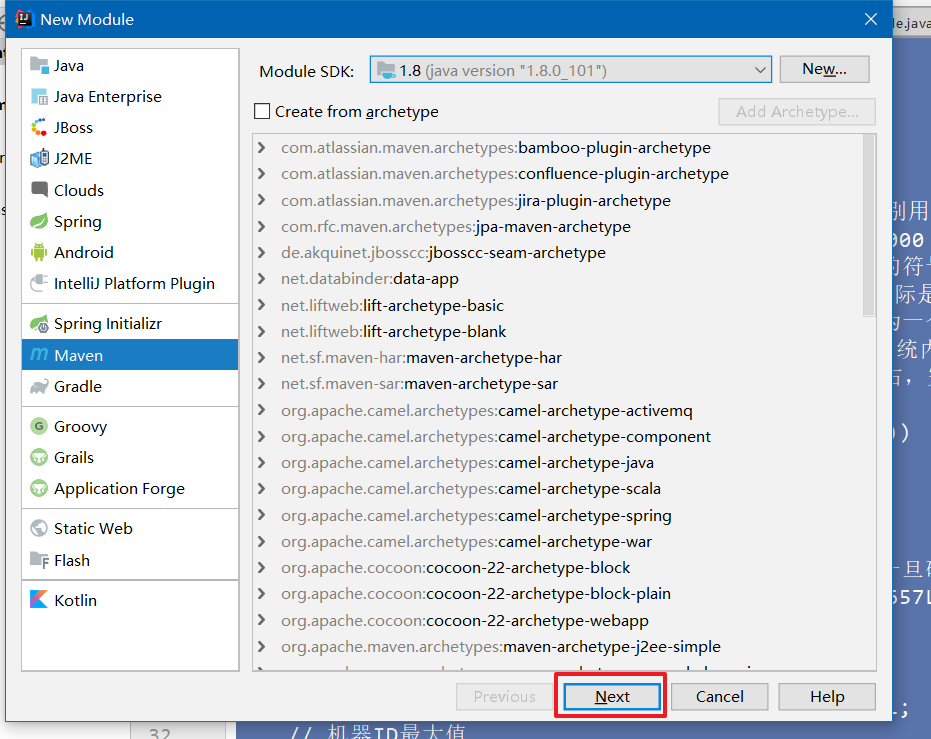This screenshot has width=931, height=739.
Task: Expand maven-archetype-har entry
Action: click(262, 357)
